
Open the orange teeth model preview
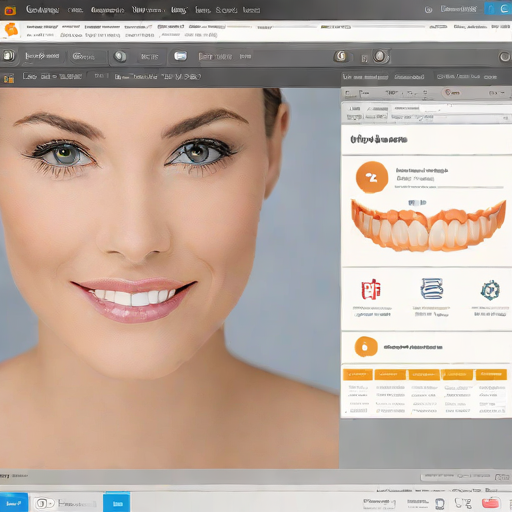(428, 225)
